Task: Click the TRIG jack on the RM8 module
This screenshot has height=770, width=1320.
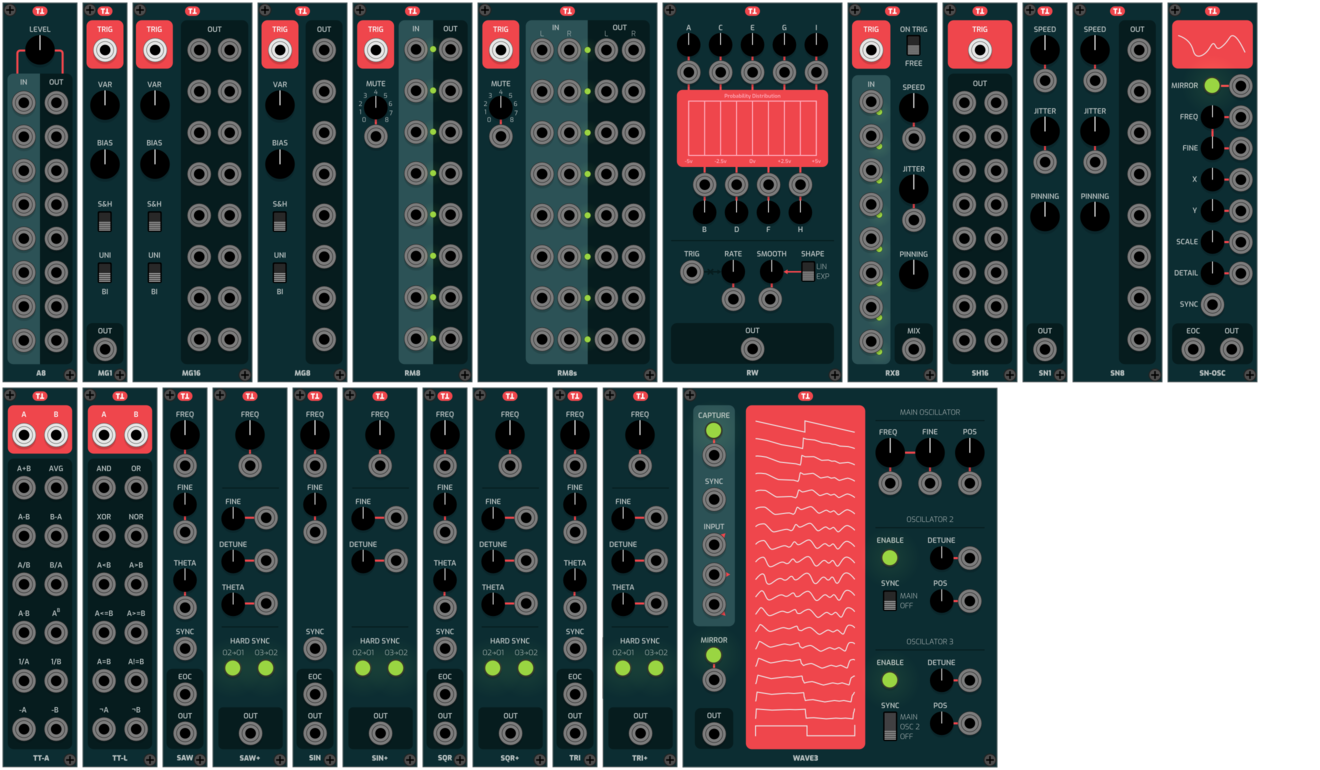Action: point(375,50)
